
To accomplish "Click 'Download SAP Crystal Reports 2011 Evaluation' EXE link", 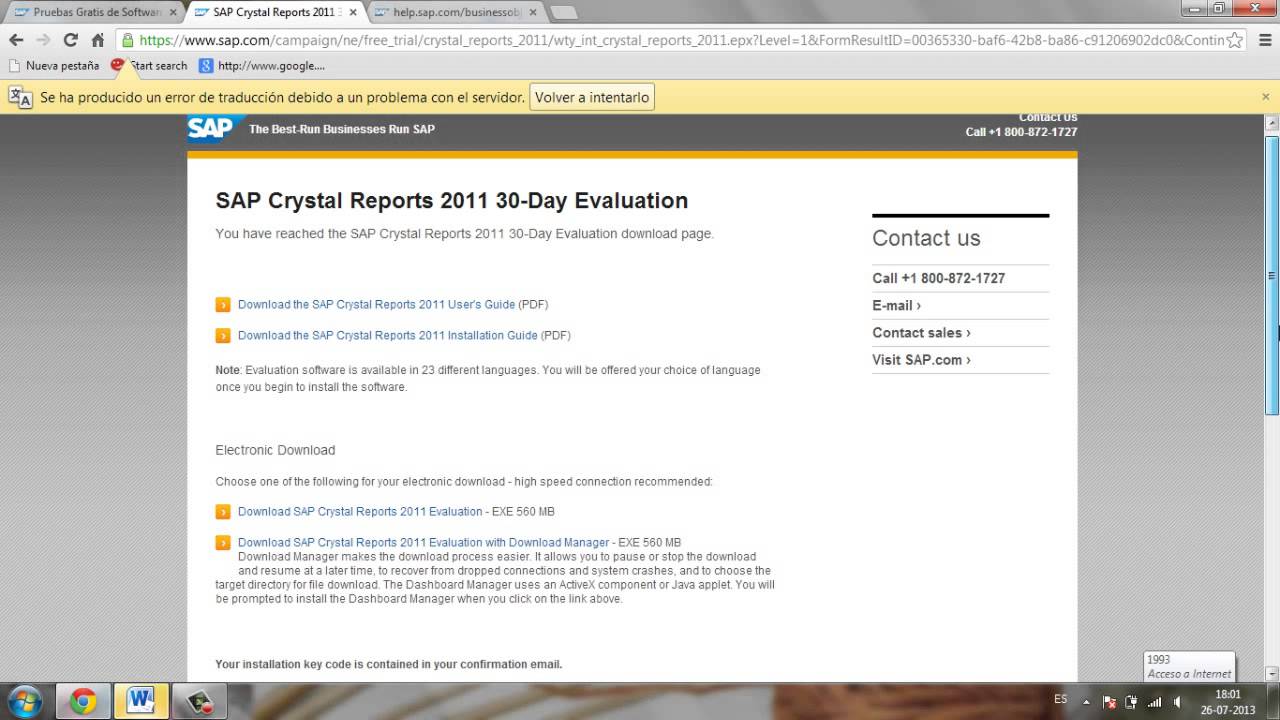I will (x=360, y=511).
